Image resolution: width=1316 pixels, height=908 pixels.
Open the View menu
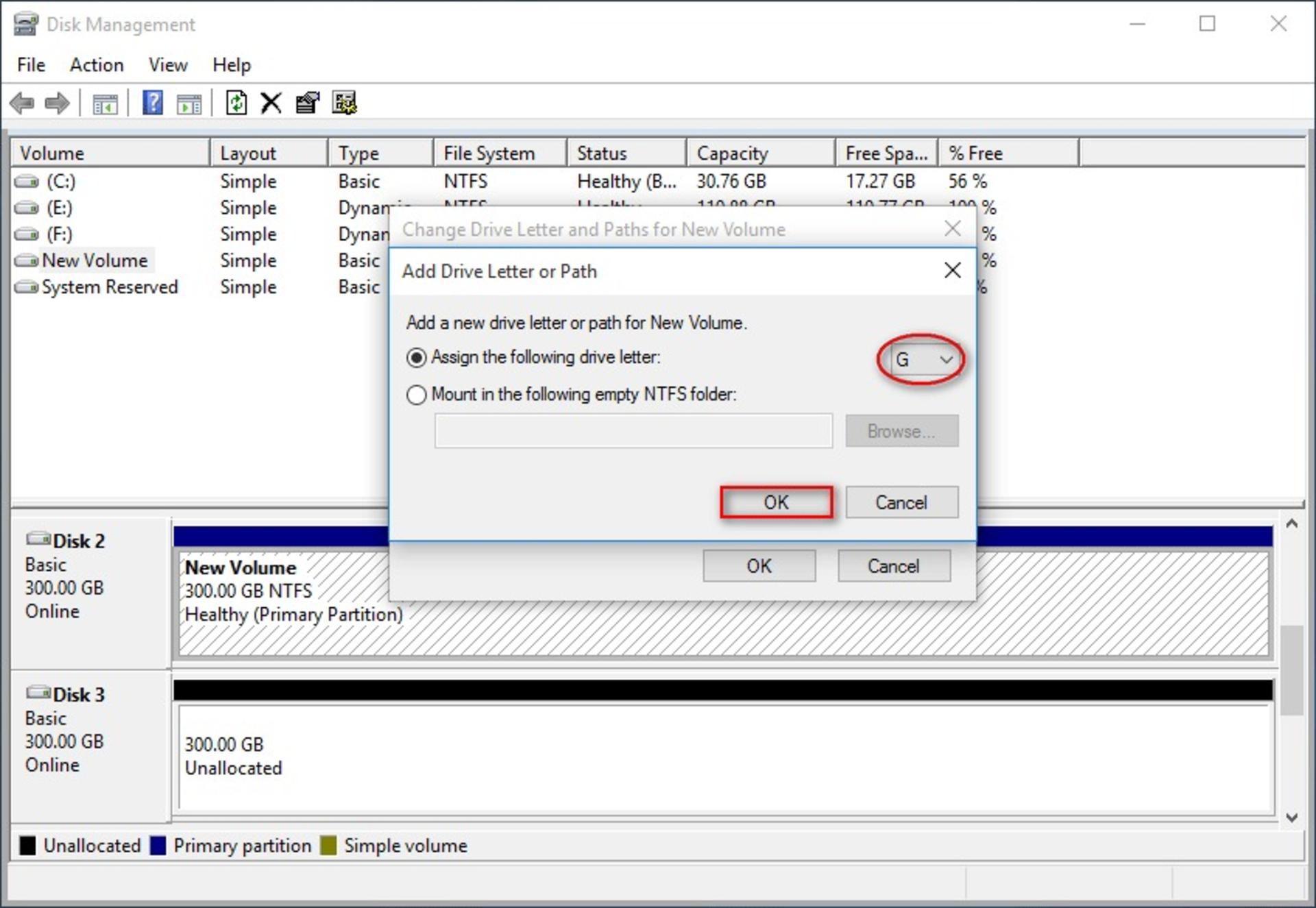click(168, 65)
